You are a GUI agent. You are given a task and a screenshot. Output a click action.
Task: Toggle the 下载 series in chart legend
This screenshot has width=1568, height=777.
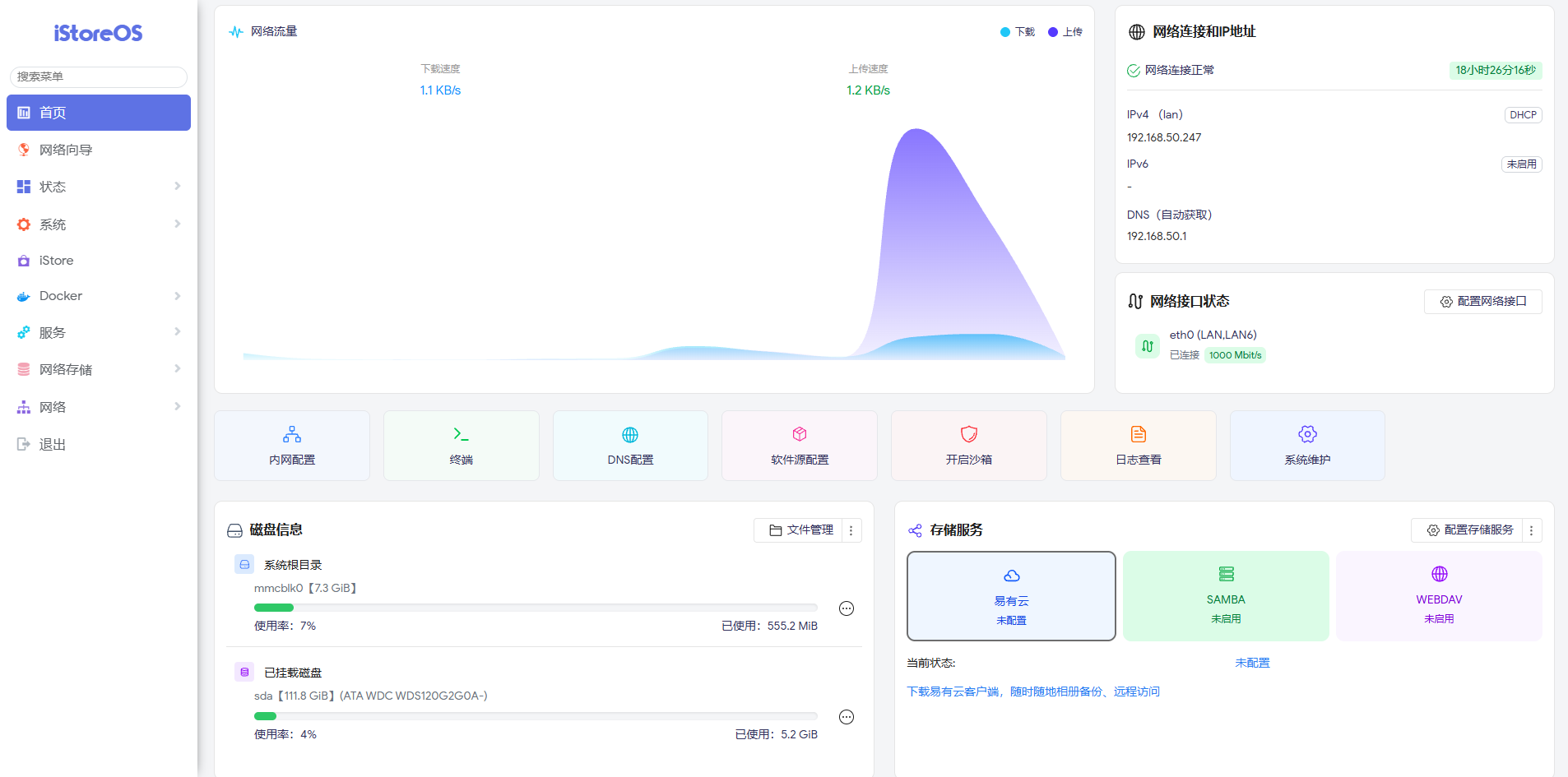pyautogui.click(x=1018, y=32)
